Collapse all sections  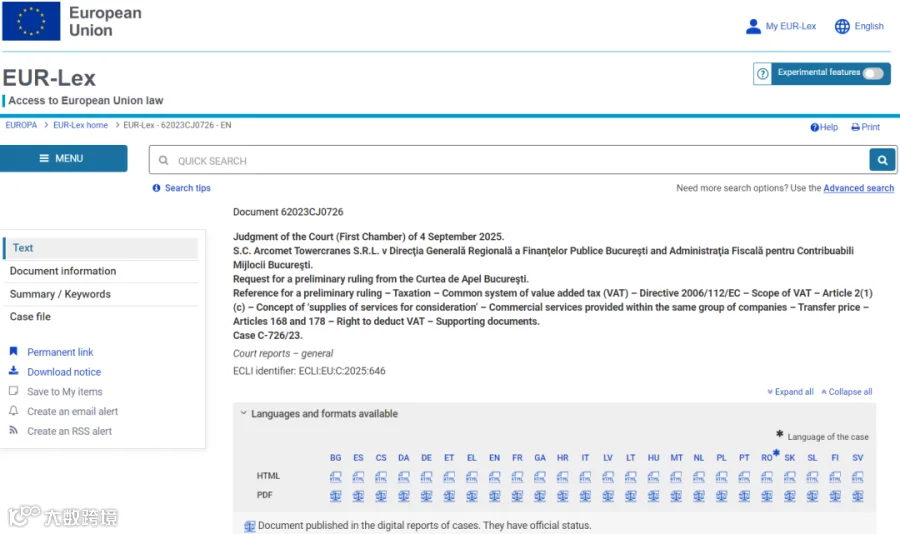847,392
